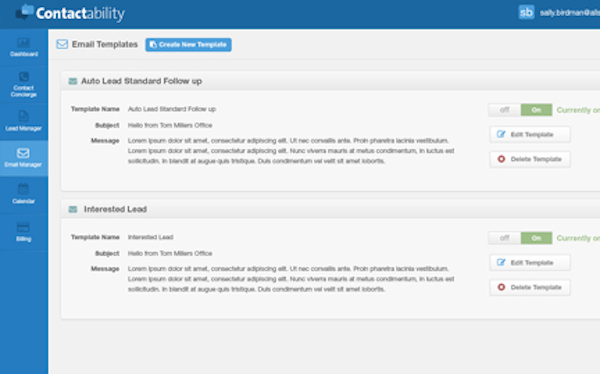Switch Auto Lead Standard Follow up to off
Screen dimensions: 600x374
[x=504, y=110]
